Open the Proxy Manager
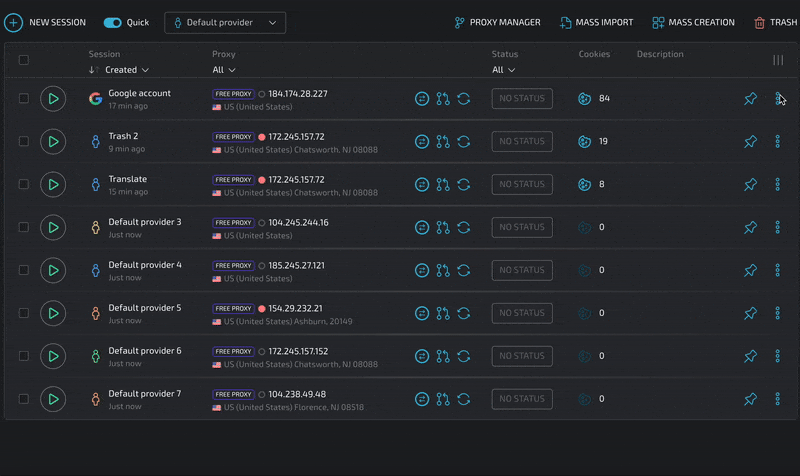 pyautogui.click(x=496, y=22)
